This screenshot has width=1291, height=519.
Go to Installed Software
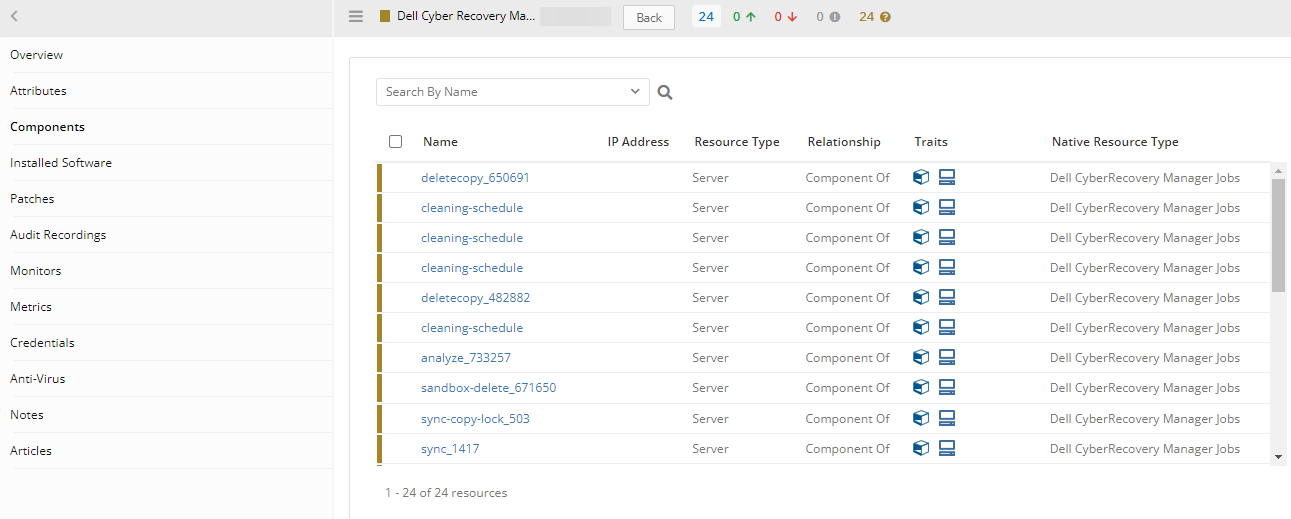[61, 163]
